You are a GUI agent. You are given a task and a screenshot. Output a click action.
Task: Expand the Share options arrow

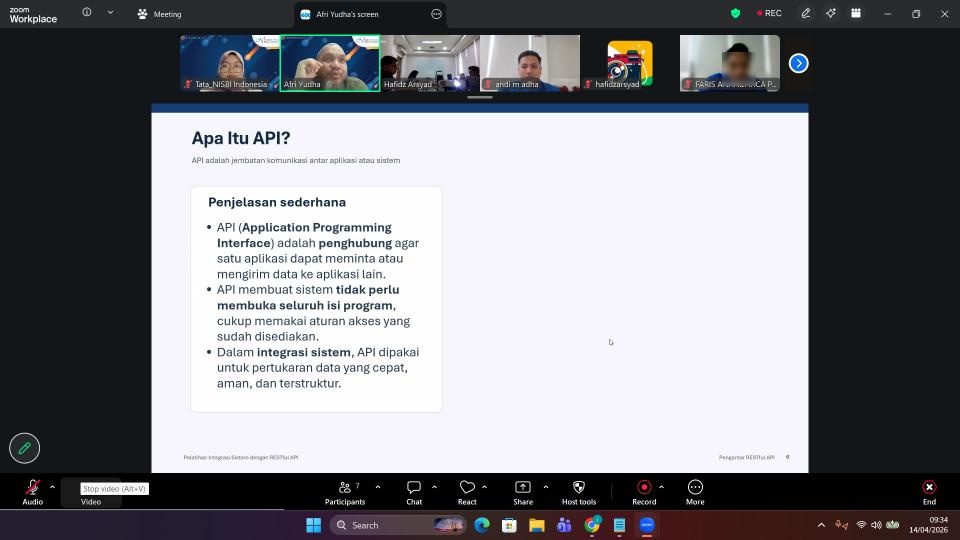[546, 487]
